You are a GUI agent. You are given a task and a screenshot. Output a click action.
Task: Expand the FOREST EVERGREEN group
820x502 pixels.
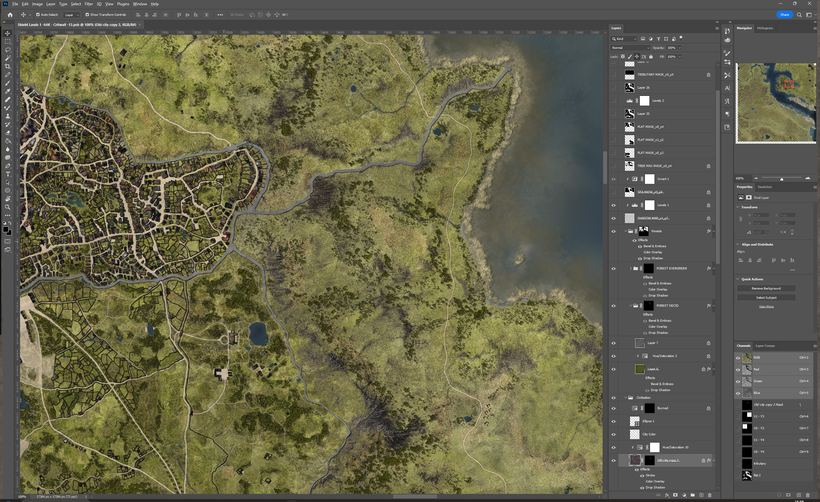(631, 268)
